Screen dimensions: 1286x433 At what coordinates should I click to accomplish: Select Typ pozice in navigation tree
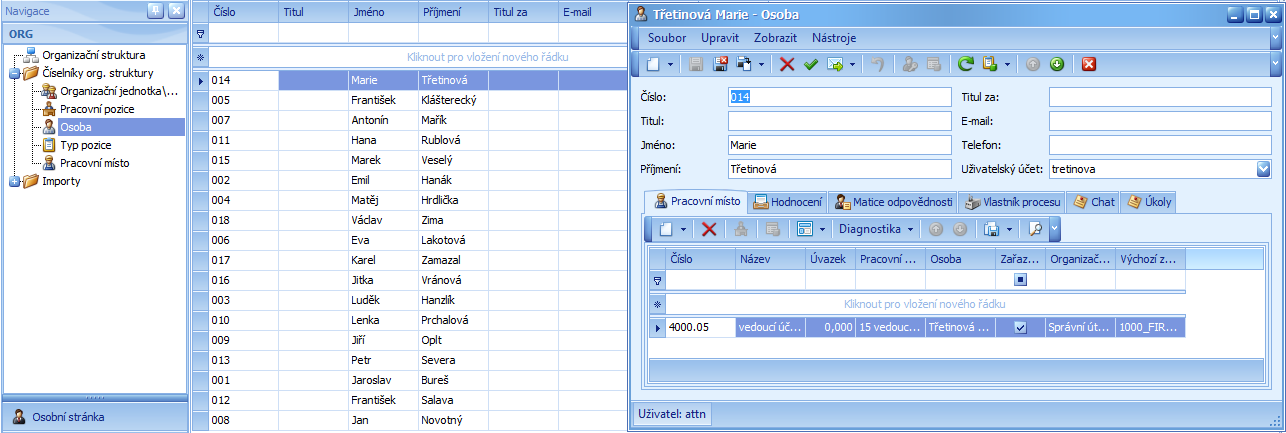[x=85, y=145]
